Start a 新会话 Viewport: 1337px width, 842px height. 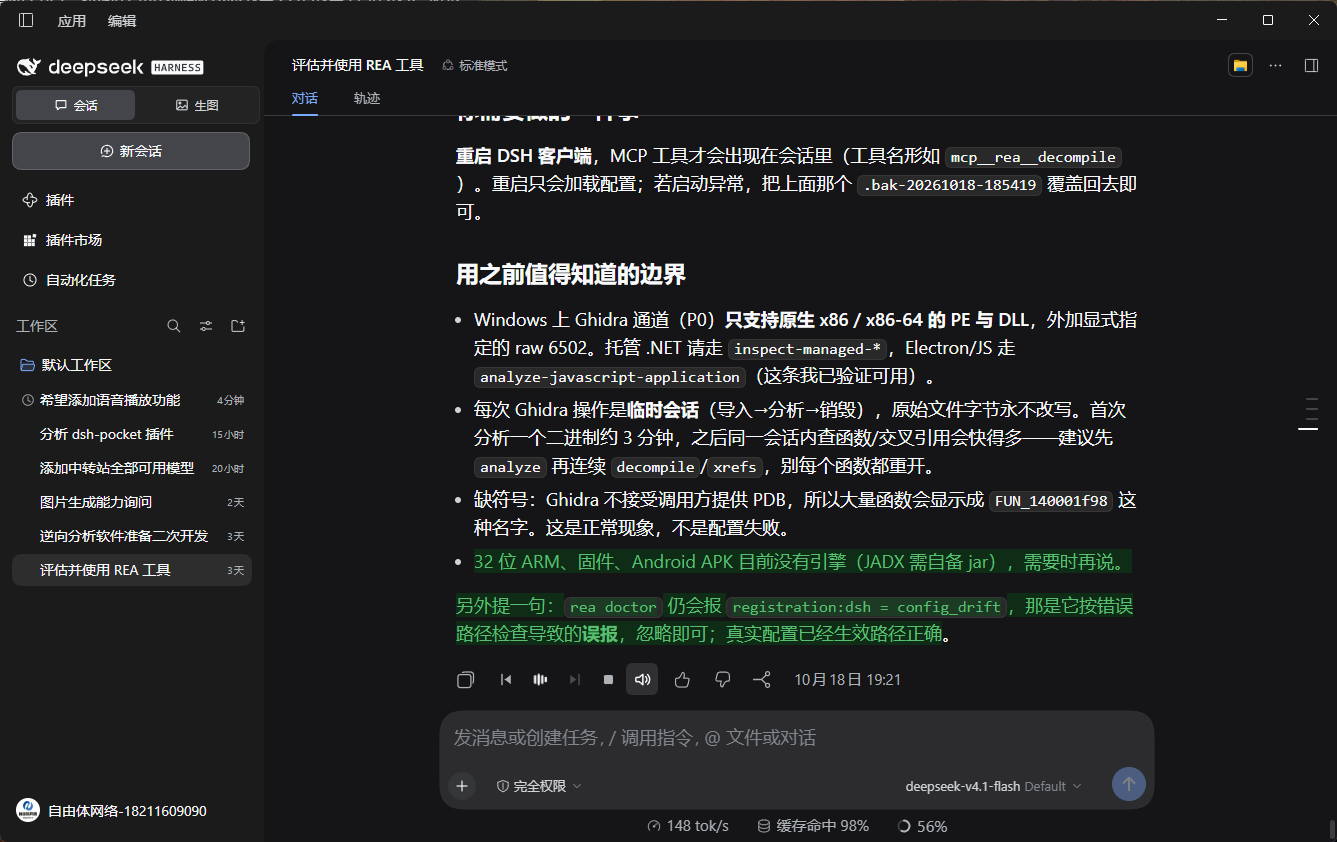(131, 151)
